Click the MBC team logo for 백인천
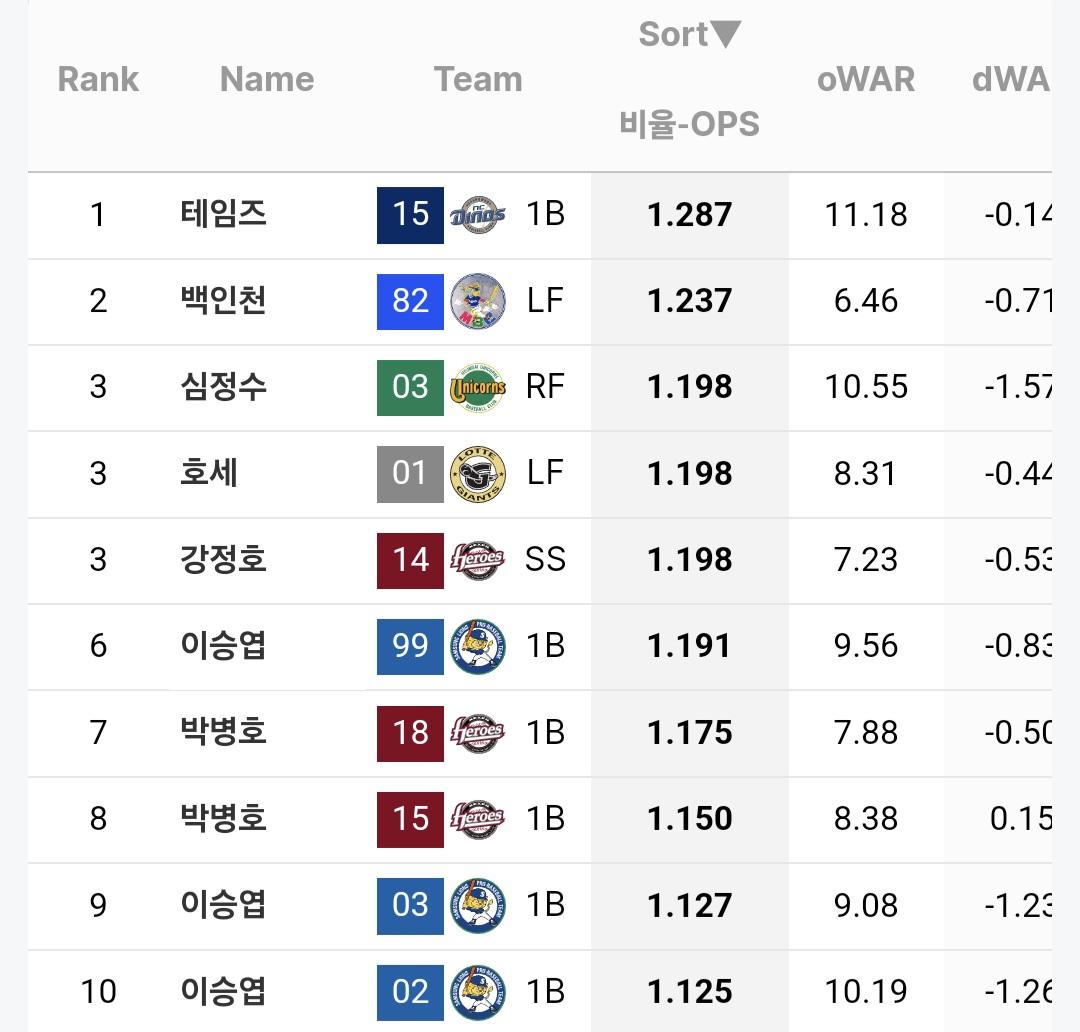The image size is (1080, 1032). coord(477,301)
